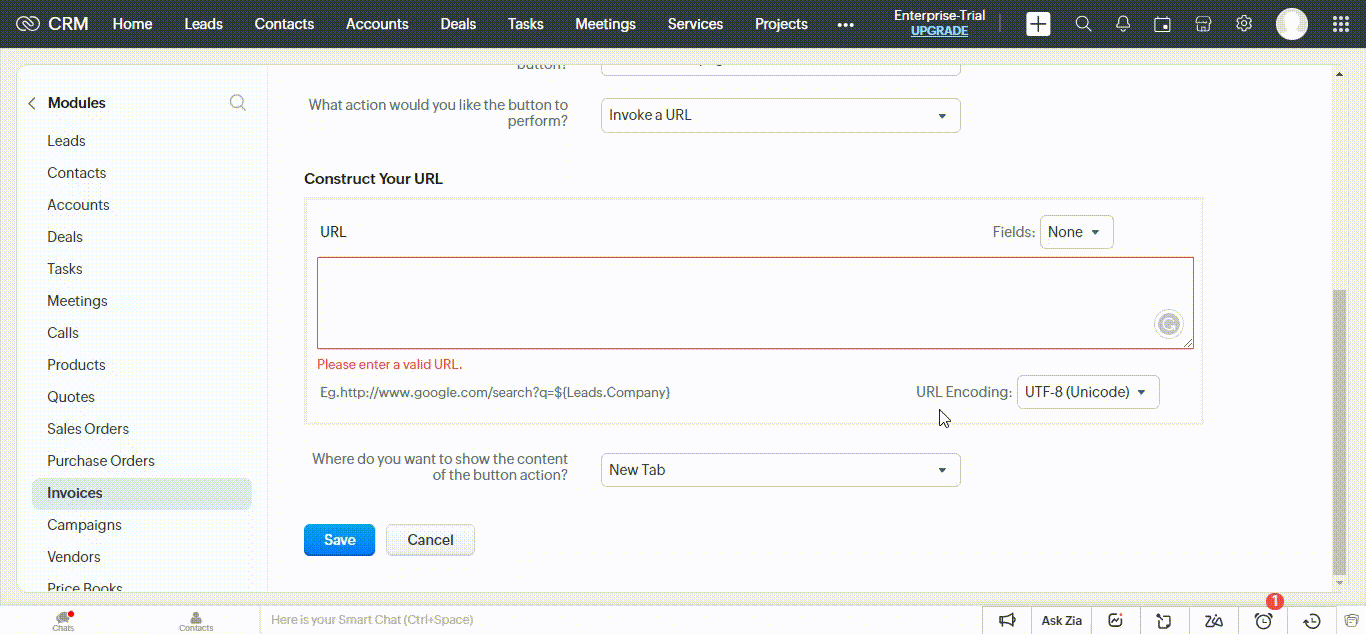This screenshot has height=634, width=1366.
Task: Open reminders alarm clock icon
Action: pyautogui.click(x=1263, y=620)
